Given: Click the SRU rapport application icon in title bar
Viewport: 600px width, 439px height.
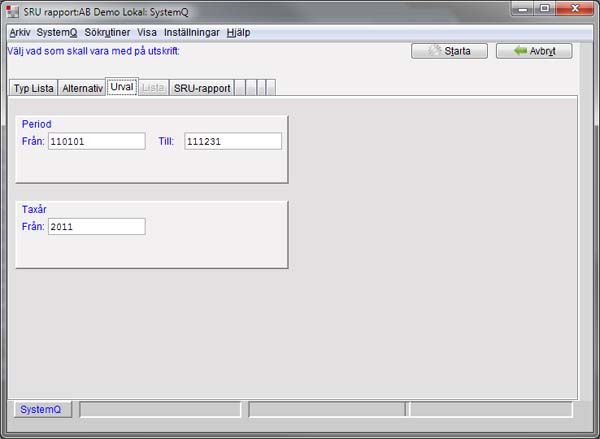Looking at the screenshot, I should (x=13, y=11).
